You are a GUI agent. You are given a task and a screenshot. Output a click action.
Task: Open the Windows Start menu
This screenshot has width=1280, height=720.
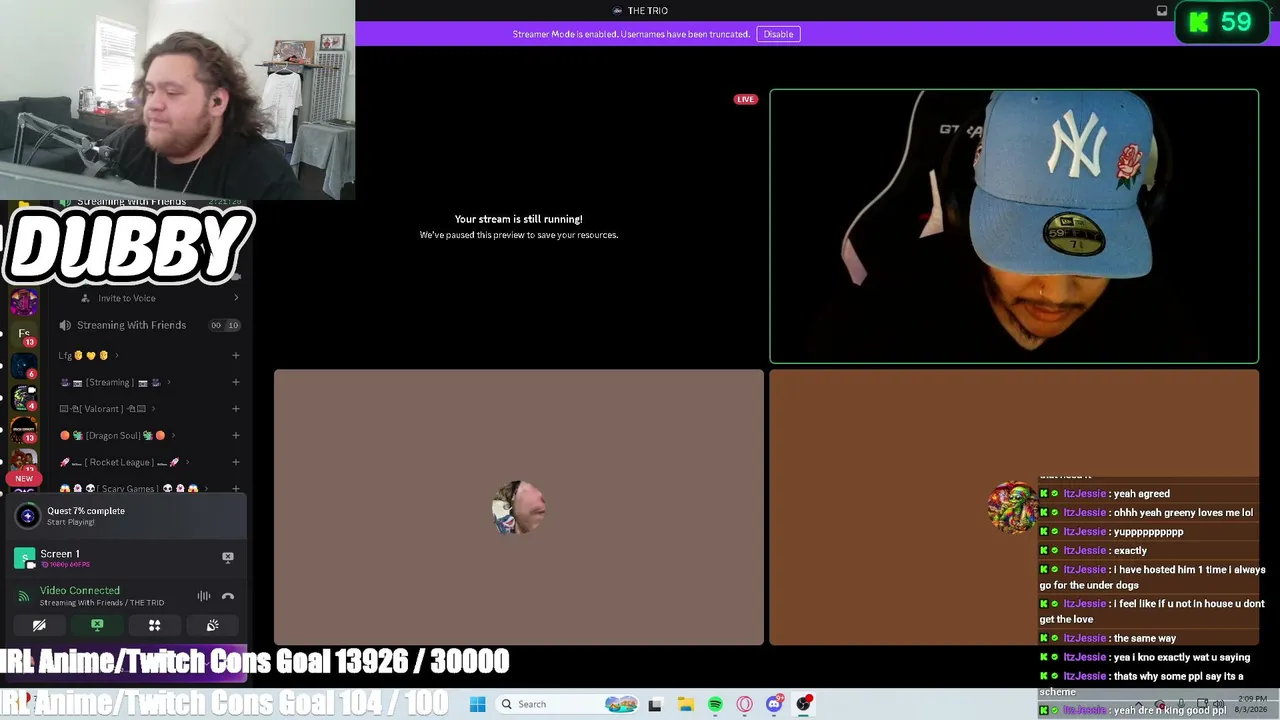pyautogui.click(x=478, y=704)
